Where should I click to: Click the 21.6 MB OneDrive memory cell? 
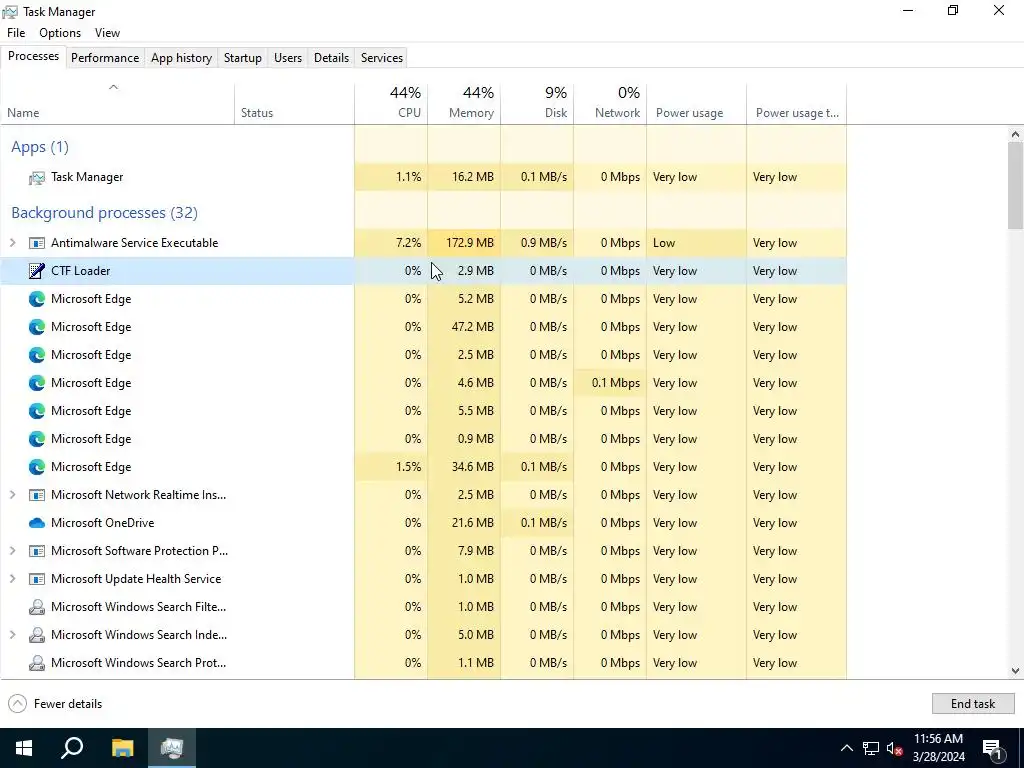(464, 523)
